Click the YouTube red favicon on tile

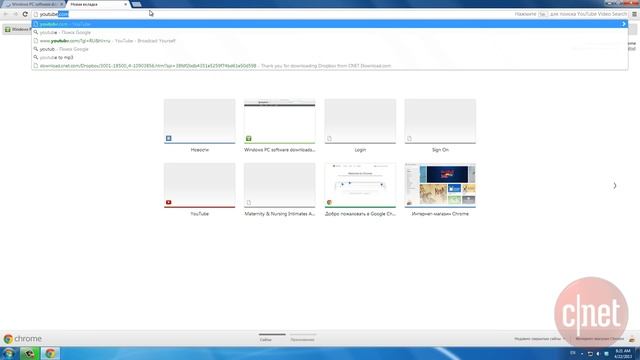[169, 202]
